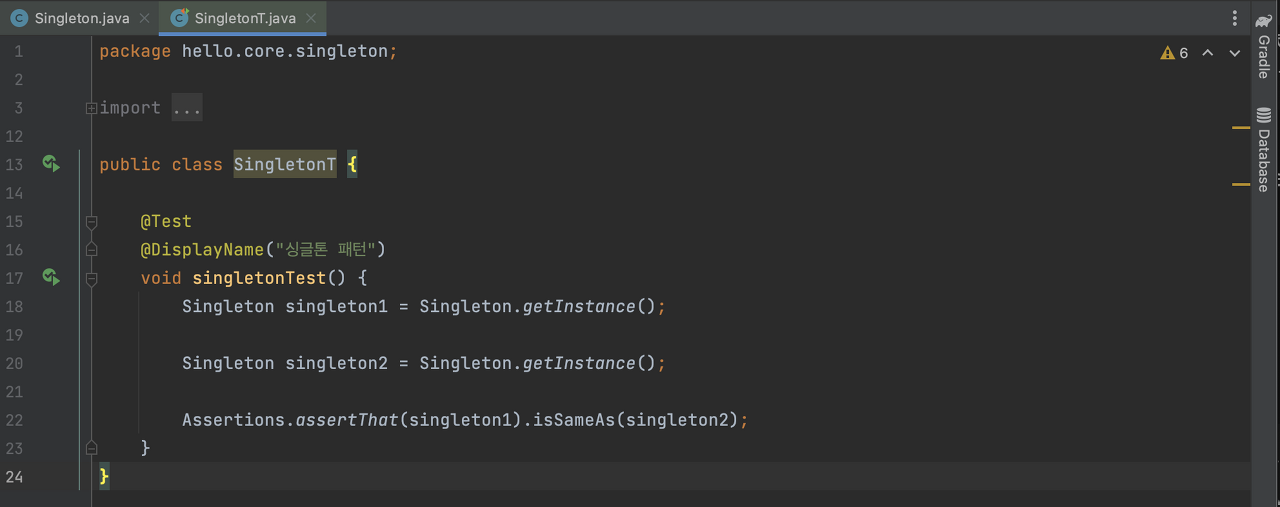Open the Database tool window
The image size is (1280, 507).
point(1264,148)
